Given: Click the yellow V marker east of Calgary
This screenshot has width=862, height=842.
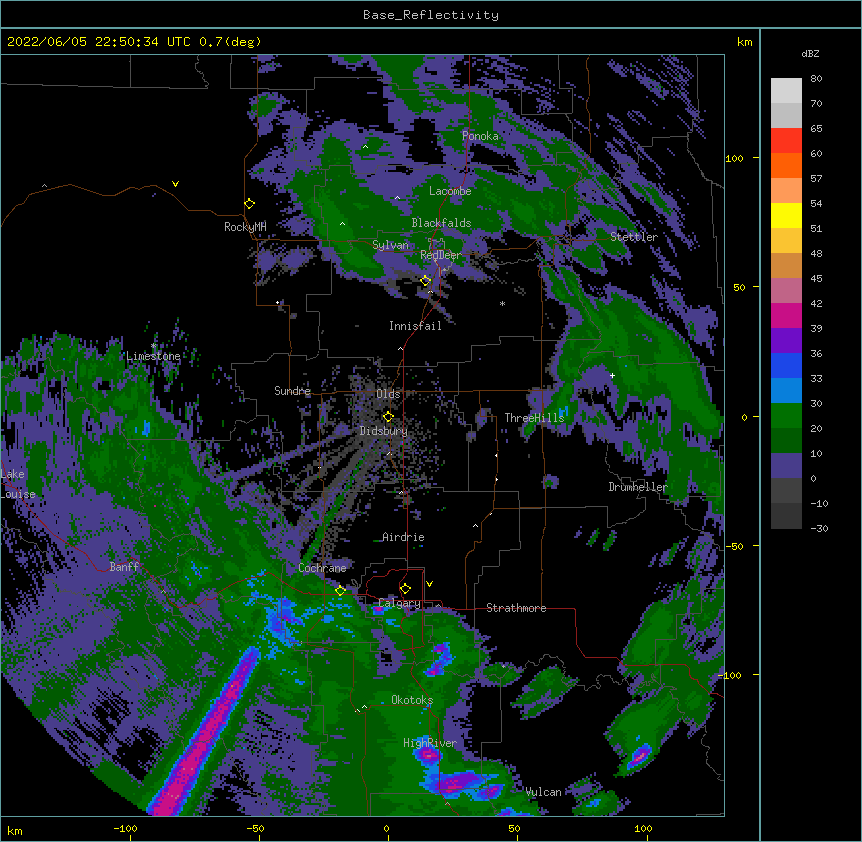Looking at the screenshot, I should tap(429, 584).
